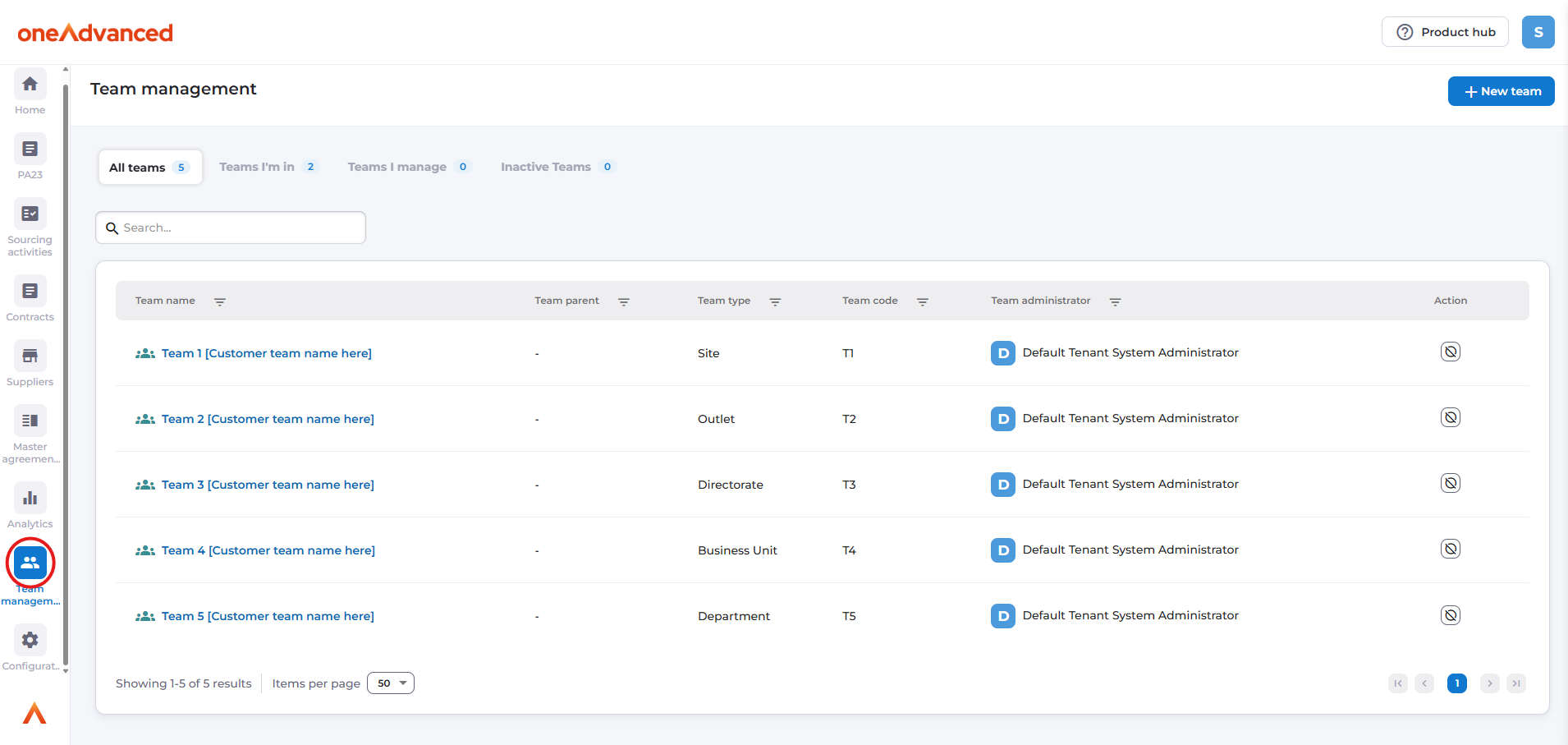Click the sidebar scroll down arrow

tap(66, 671)
